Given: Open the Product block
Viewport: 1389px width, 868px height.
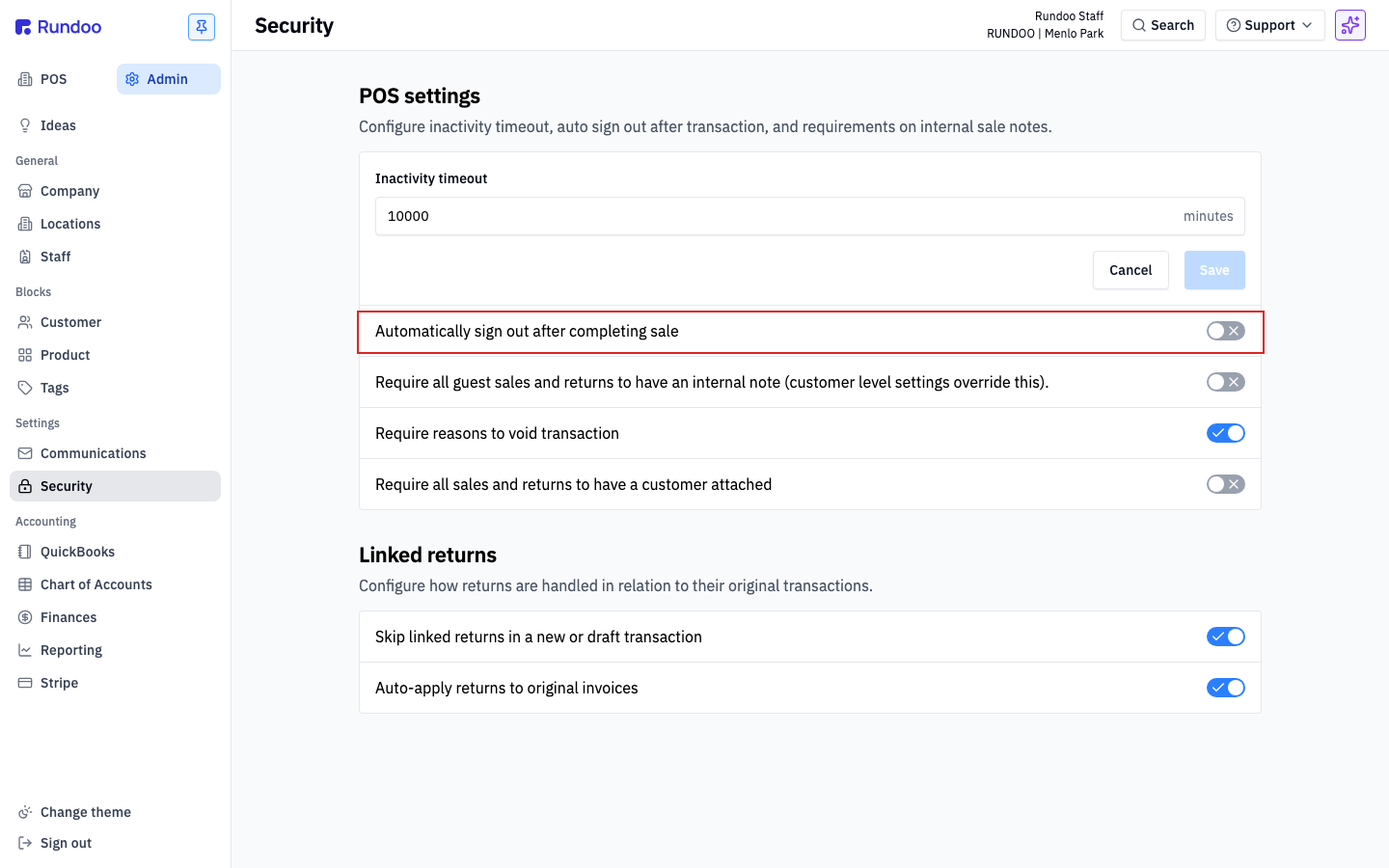Looking at the screenshot, I should [x=116, y=355].
